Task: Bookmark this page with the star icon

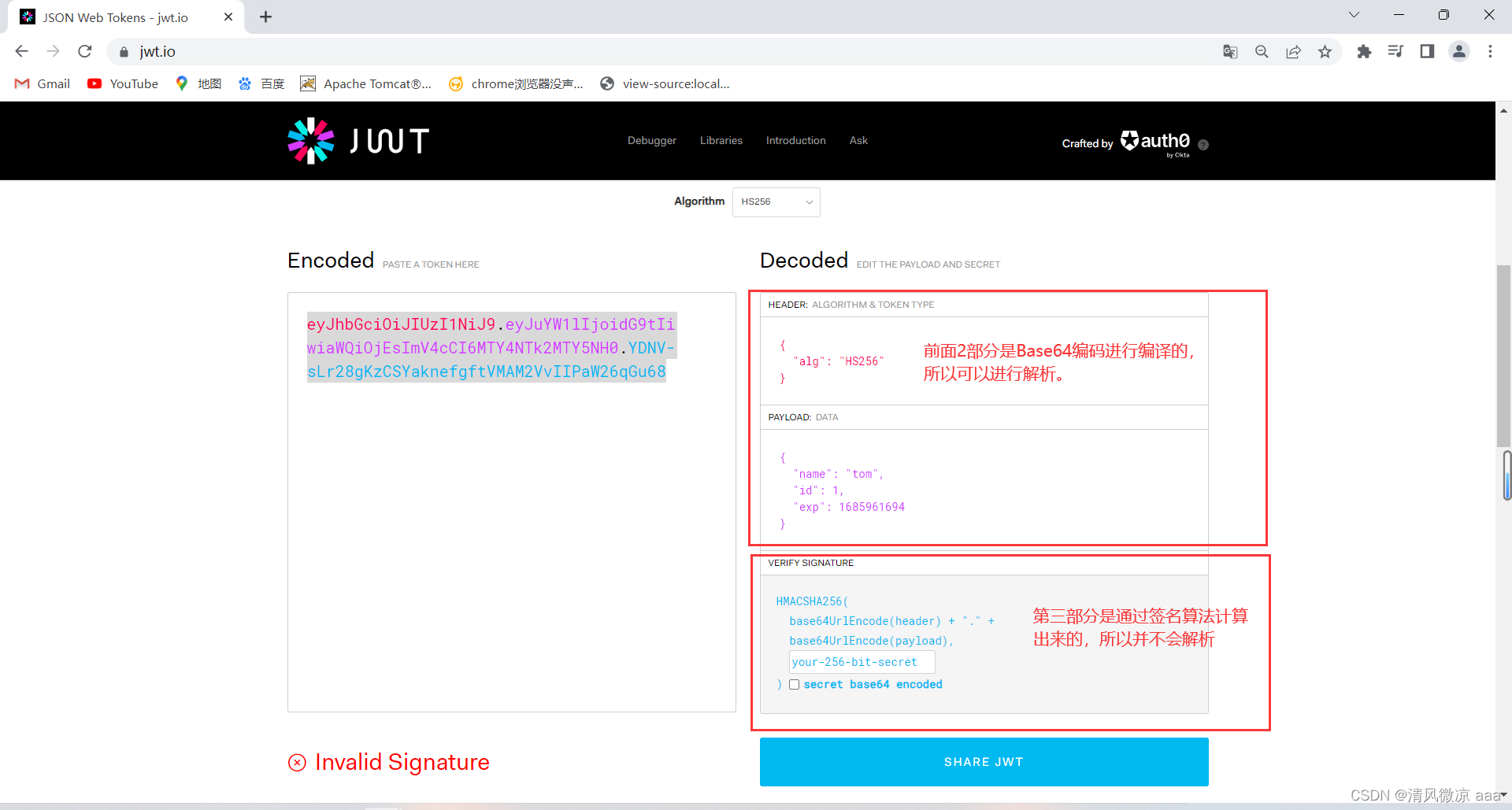Action: [1325, 52]
